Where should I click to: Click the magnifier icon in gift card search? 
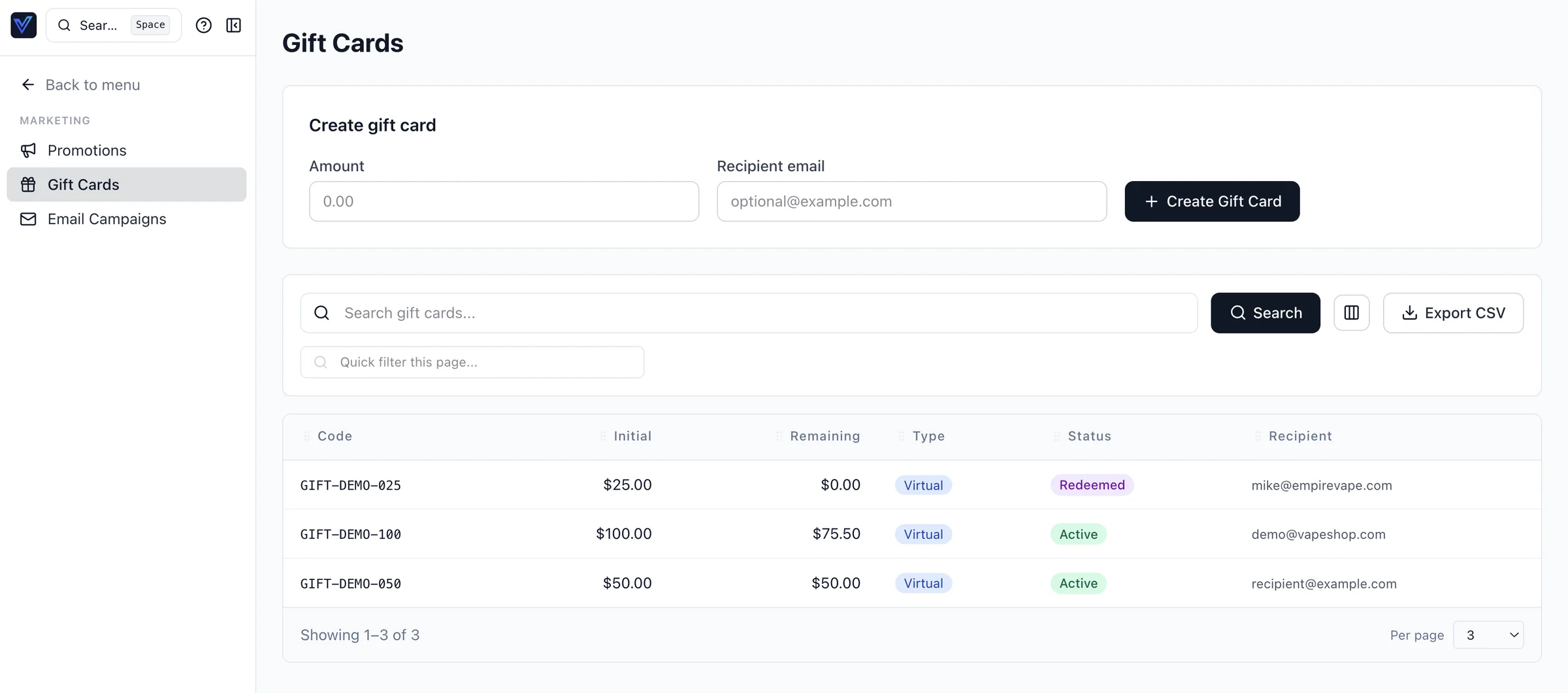click(x=321, y=313)
